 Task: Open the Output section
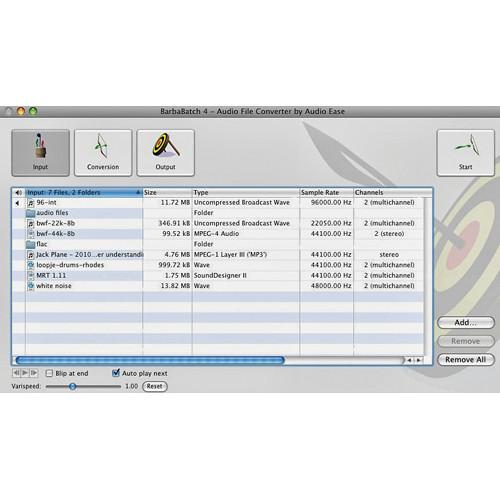(166, 153)
